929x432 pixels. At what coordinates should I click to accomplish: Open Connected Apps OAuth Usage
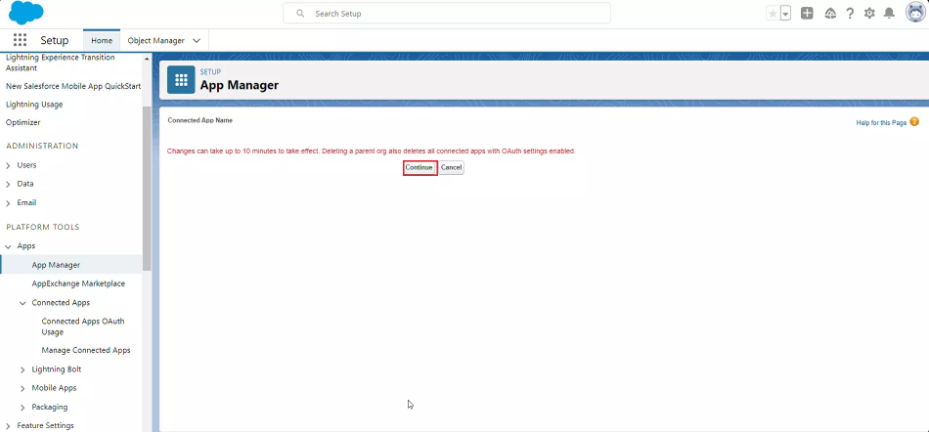pyautogui.click(x=83, y=327)
